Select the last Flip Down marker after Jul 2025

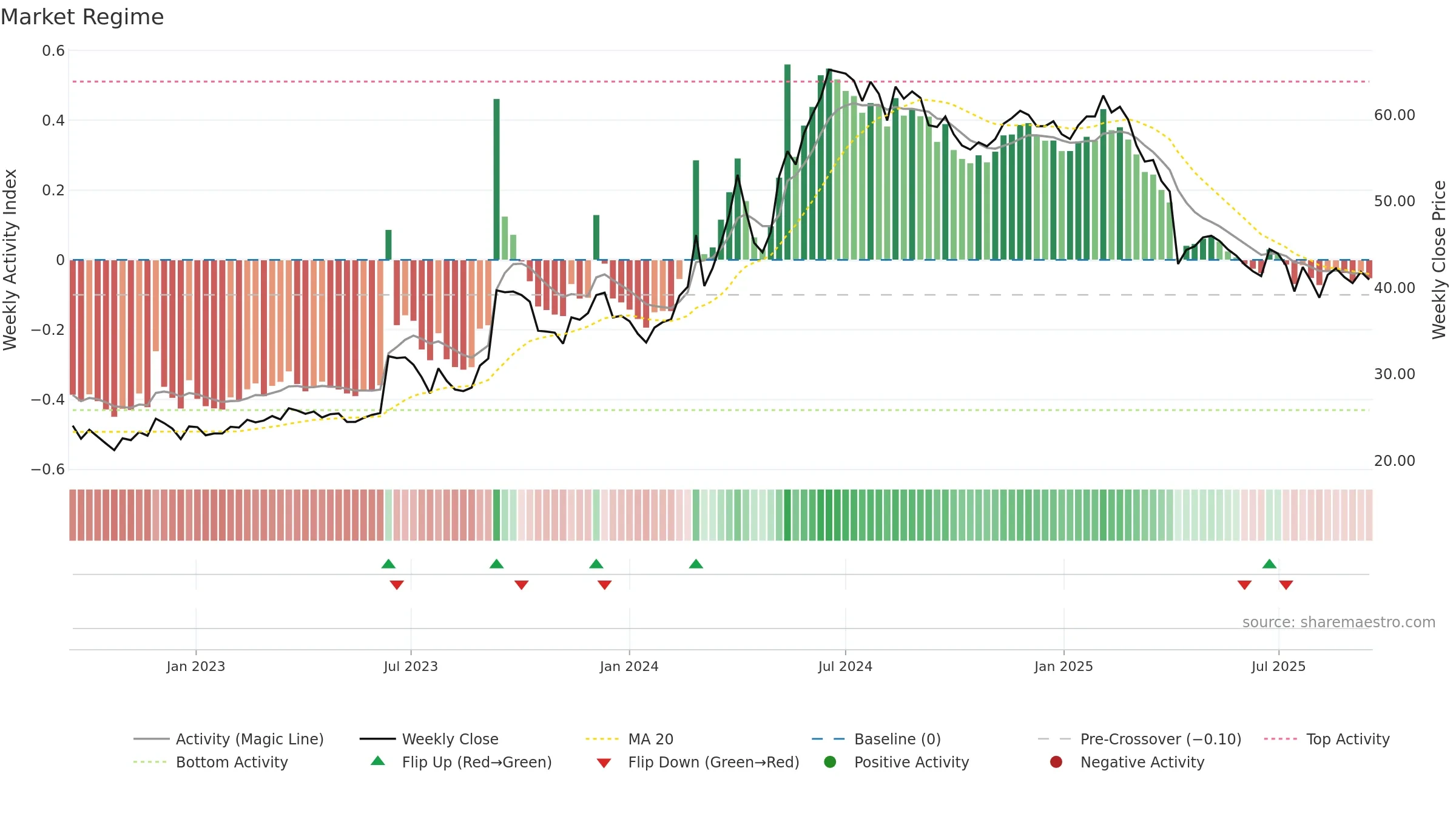(x=1286, y=585)
